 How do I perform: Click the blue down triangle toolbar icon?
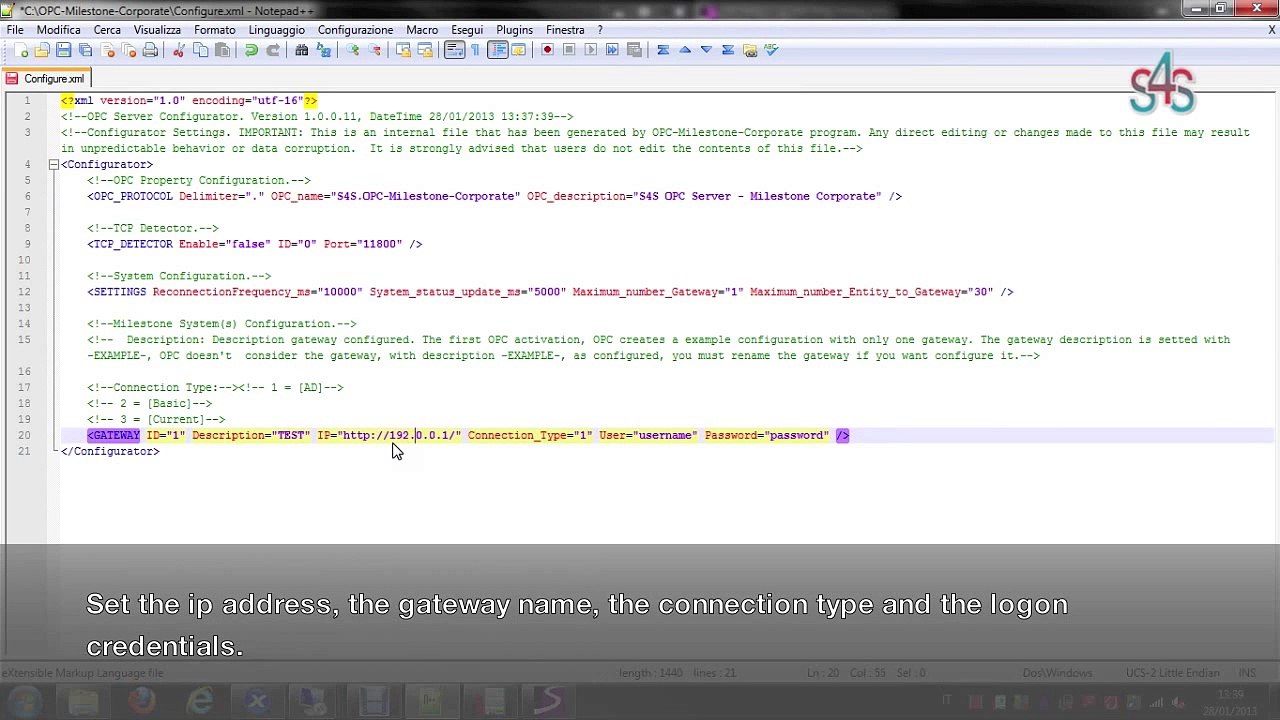click(x=706, y=50)
